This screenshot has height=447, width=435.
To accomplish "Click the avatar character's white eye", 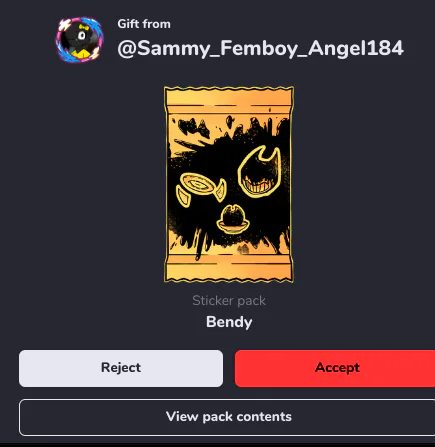I will click(x=82, y=36).
